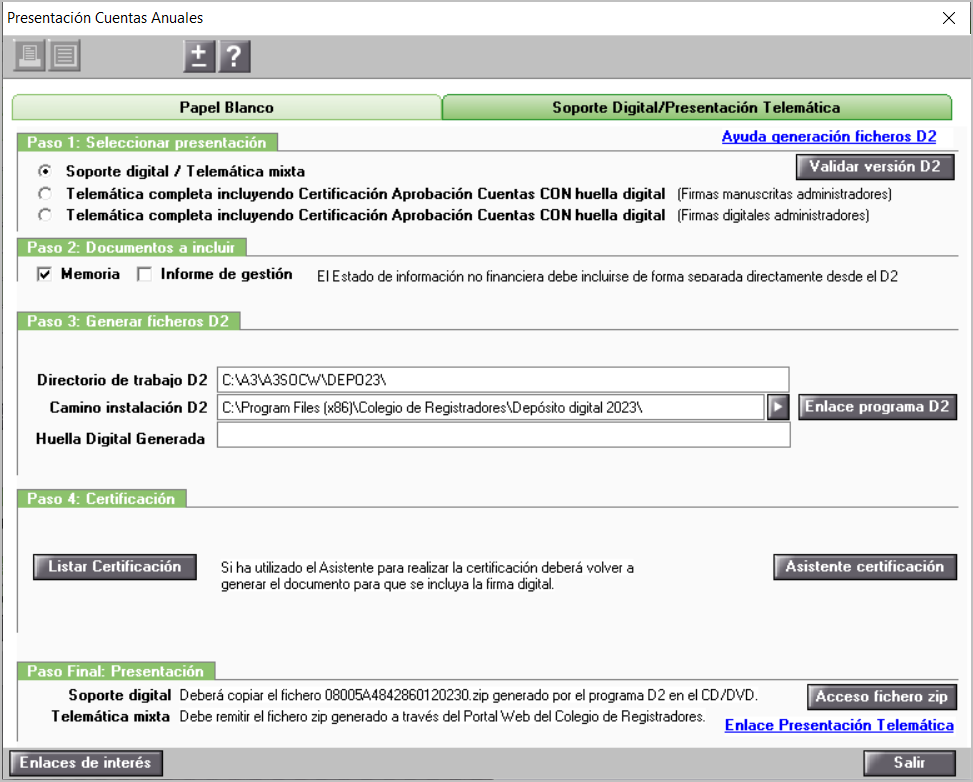973x782 pixels.
Task: Select Soporte digital / Telemática mixta option
Action: (x=45, y=171)
